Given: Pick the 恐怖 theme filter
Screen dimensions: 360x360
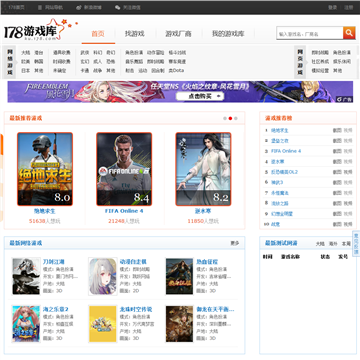Looking at the screenshot, I should pos(111,62).
